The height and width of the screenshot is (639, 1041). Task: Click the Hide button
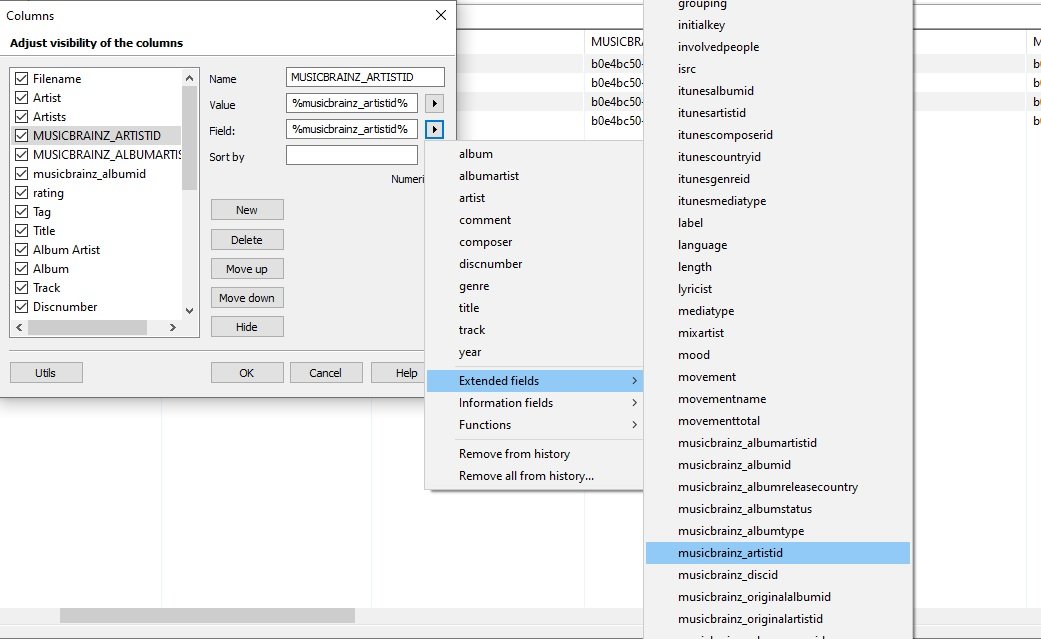[247, 327]
